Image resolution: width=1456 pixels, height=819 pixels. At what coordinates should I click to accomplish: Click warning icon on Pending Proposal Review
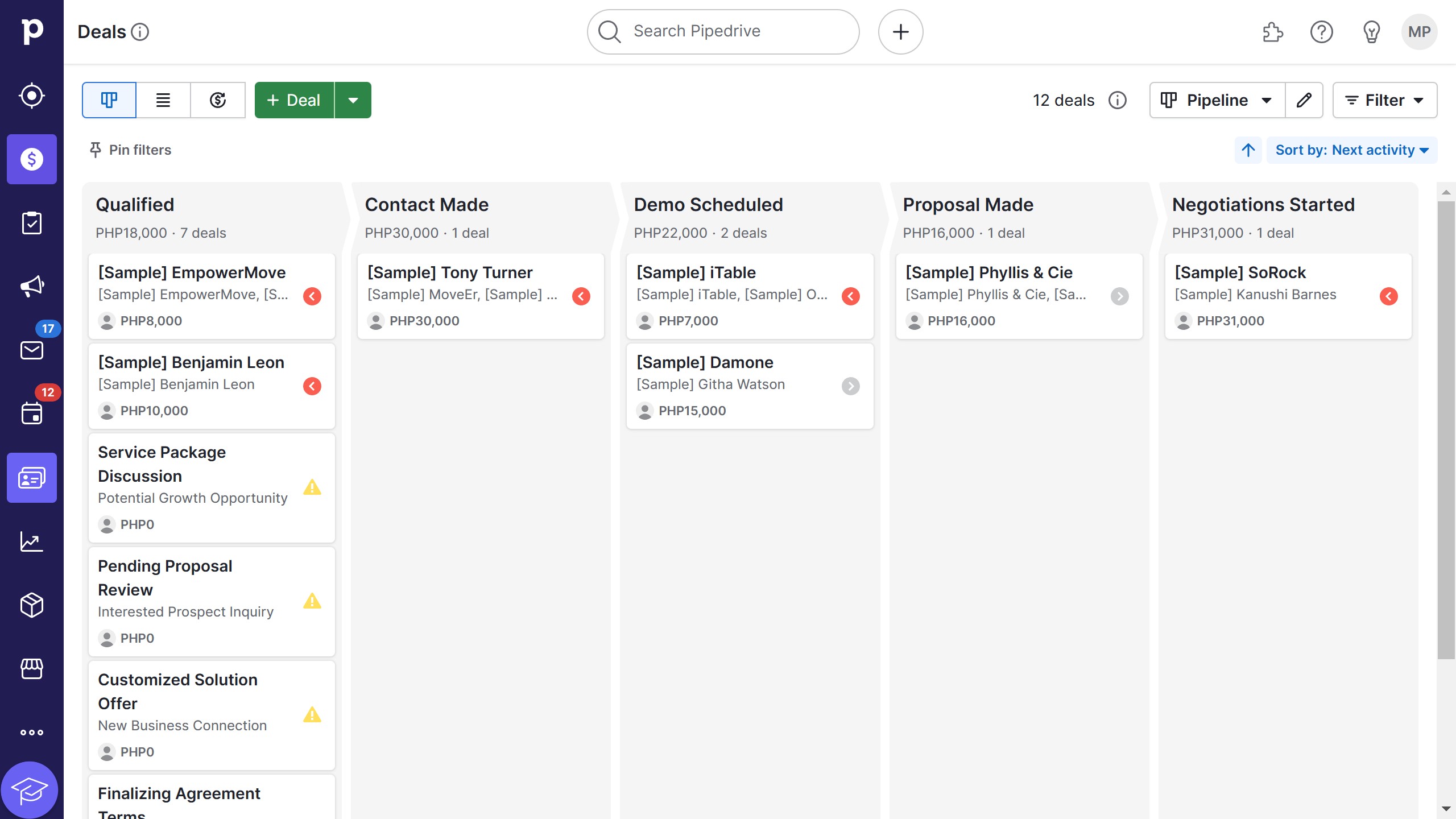point(312,601)
